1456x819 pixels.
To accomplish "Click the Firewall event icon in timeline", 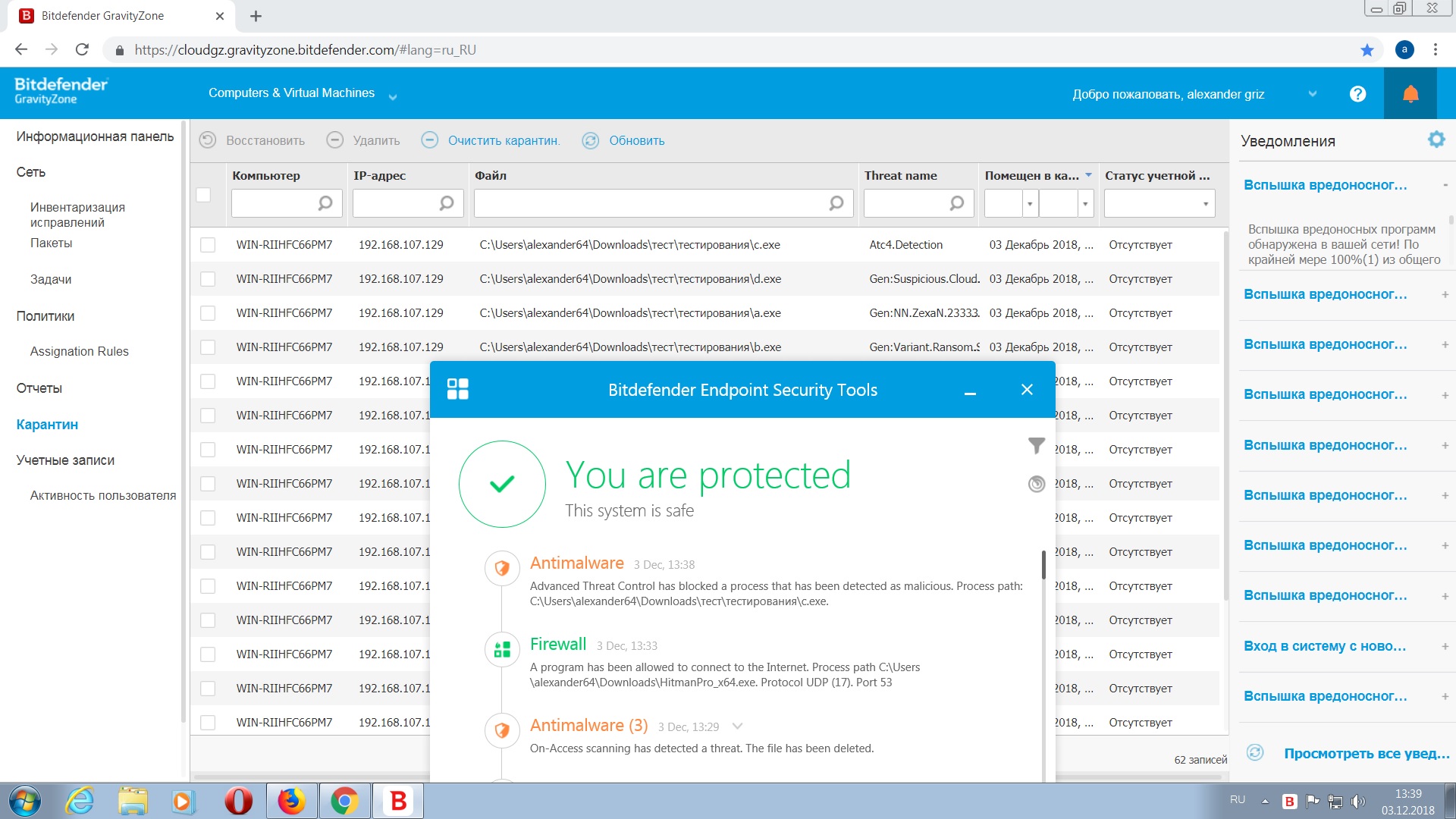I will tap(502, 649).
